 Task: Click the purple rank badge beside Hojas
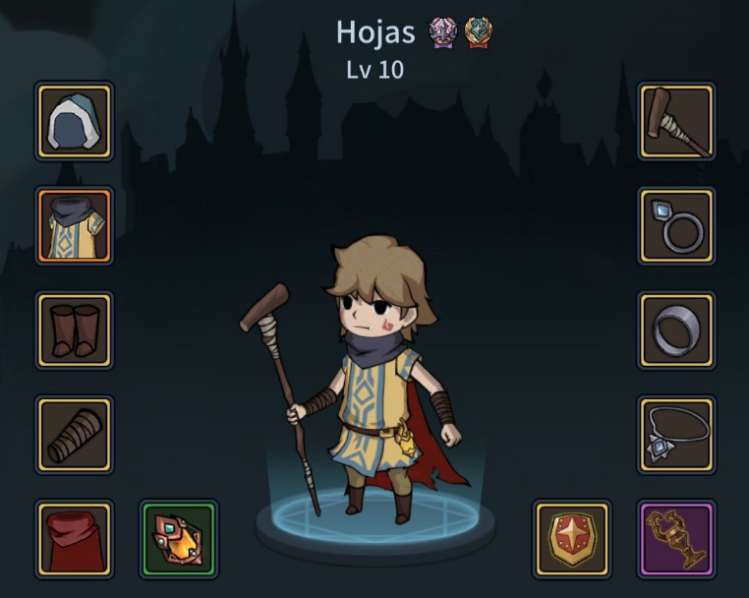[x=443, y=32]
